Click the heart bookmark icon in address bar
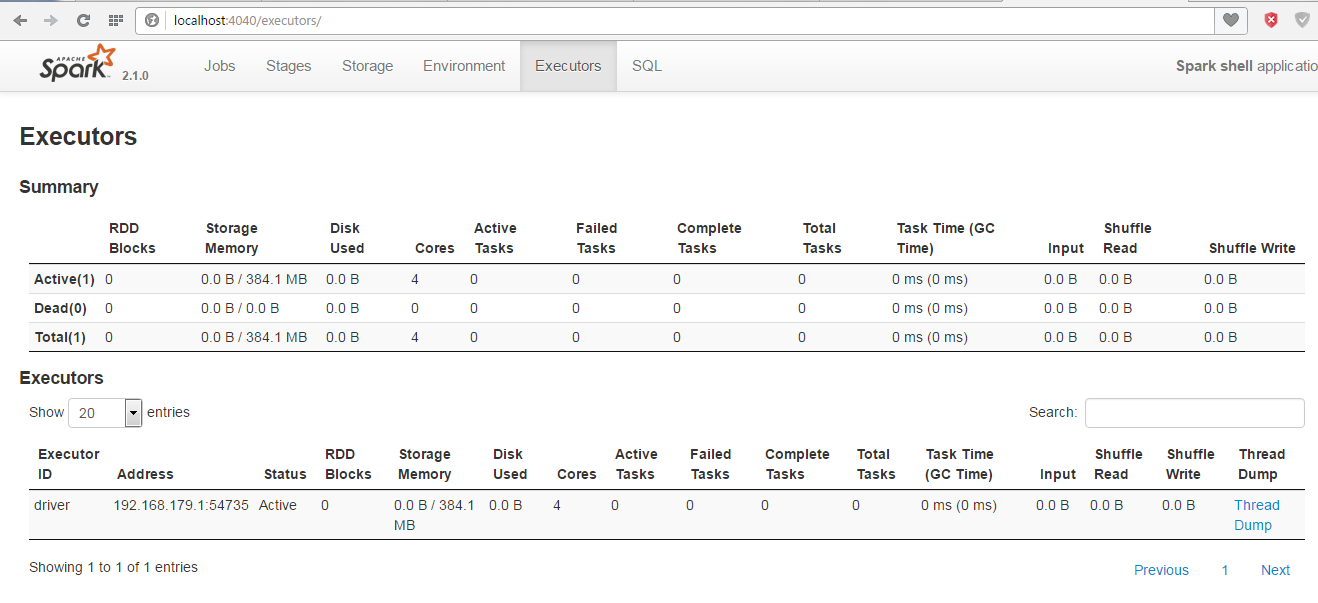 click(1231, 20)
